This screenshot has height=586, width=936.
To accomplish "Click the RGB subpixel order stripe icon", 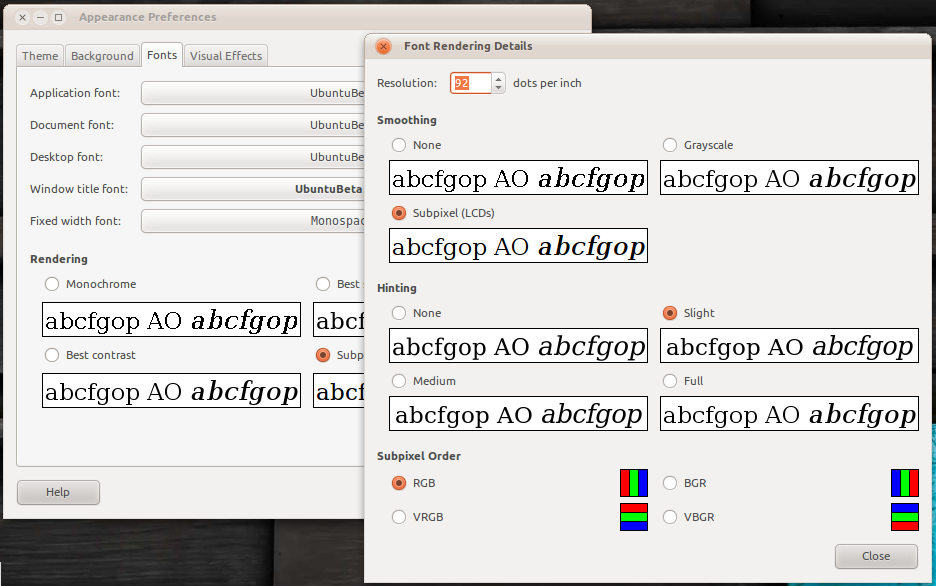I will click(634, 483).
